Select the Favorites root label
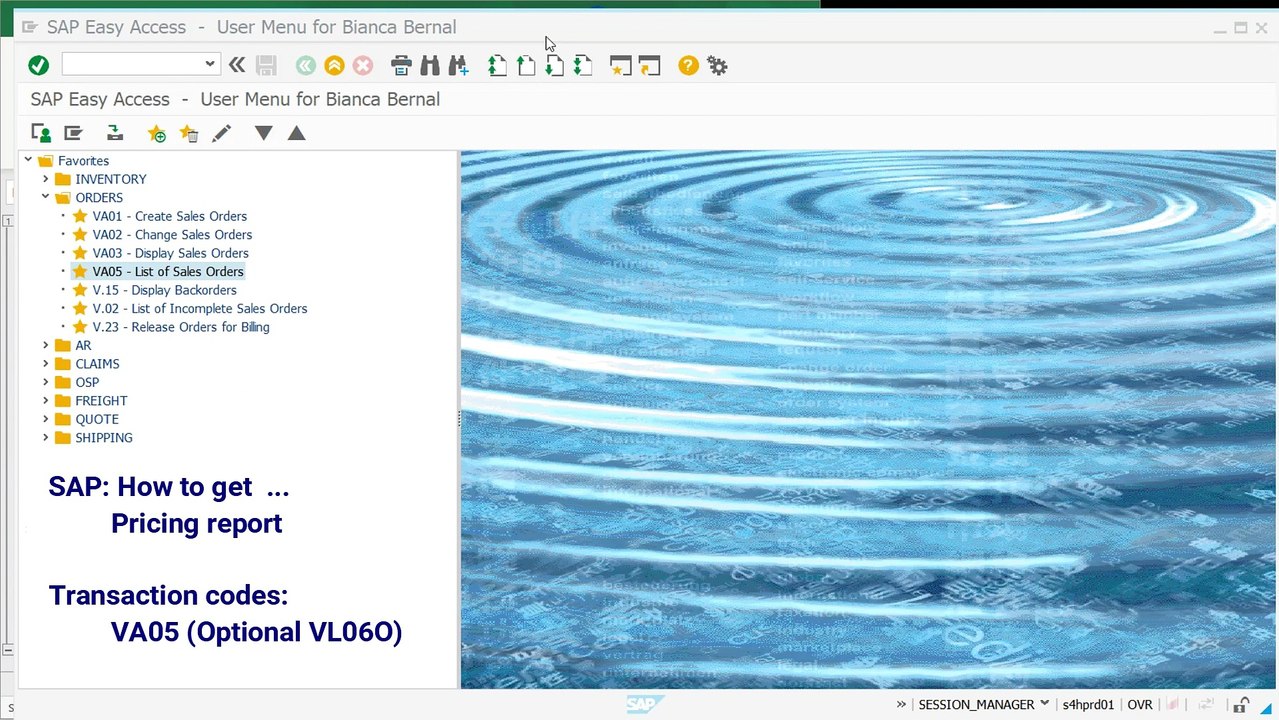This screenshot has height=720, width=1279. pyautogui.click(x=83, y=161)
